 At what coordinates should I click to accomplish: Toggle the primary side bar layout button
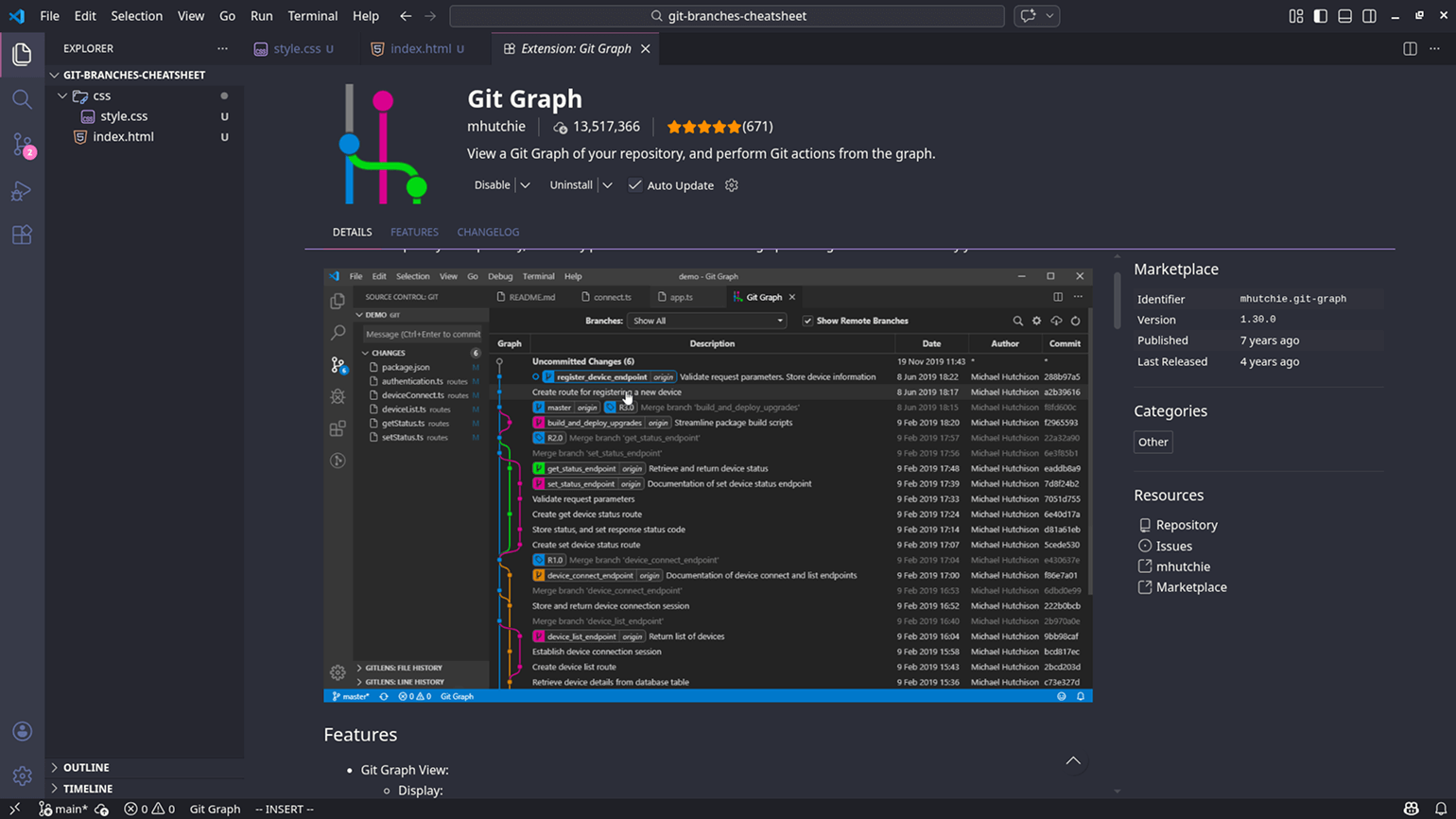[x=1320, y=16]
